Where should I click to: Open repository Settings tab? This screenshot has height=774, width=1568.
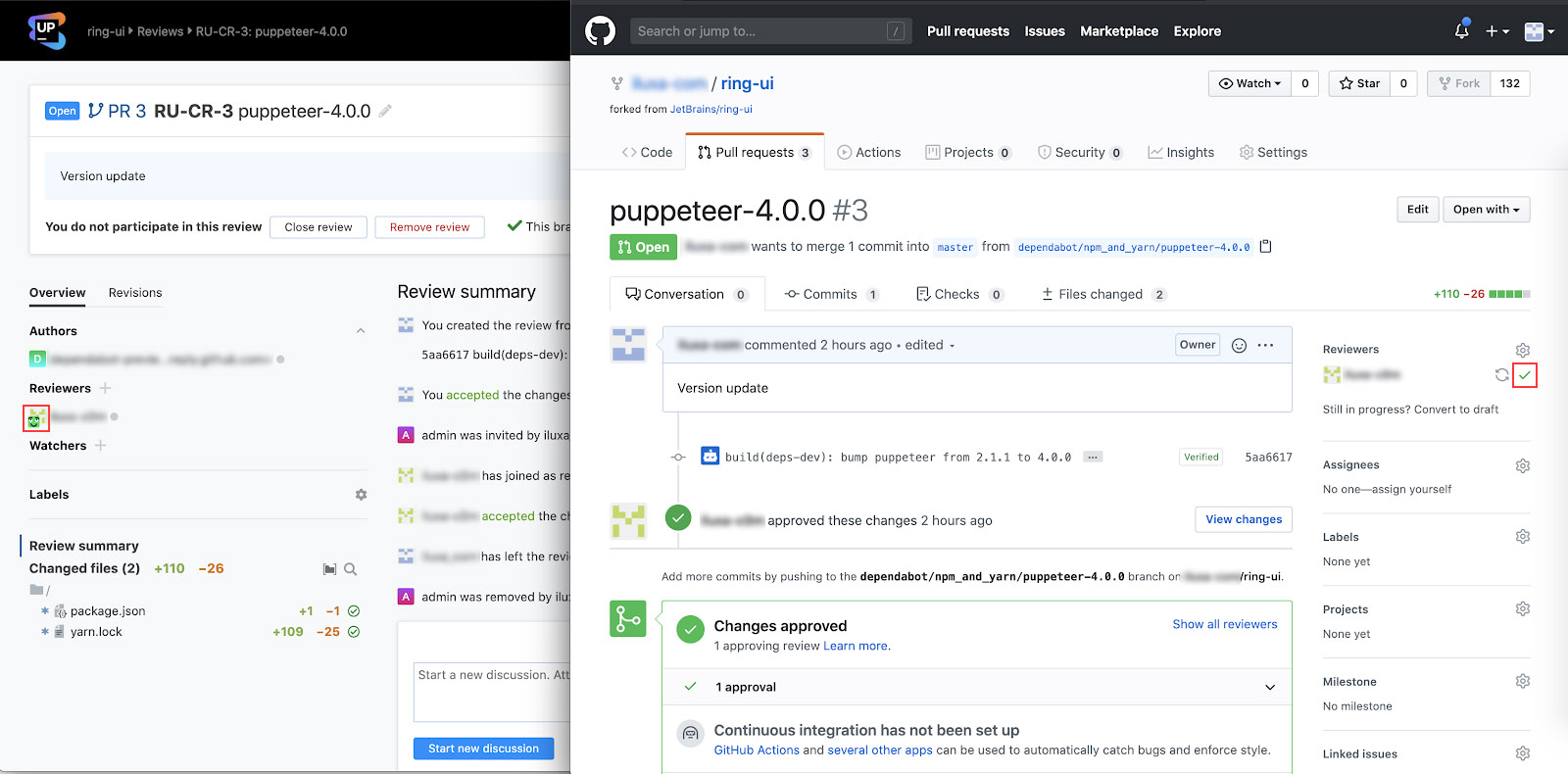[x=1273, y=152]
